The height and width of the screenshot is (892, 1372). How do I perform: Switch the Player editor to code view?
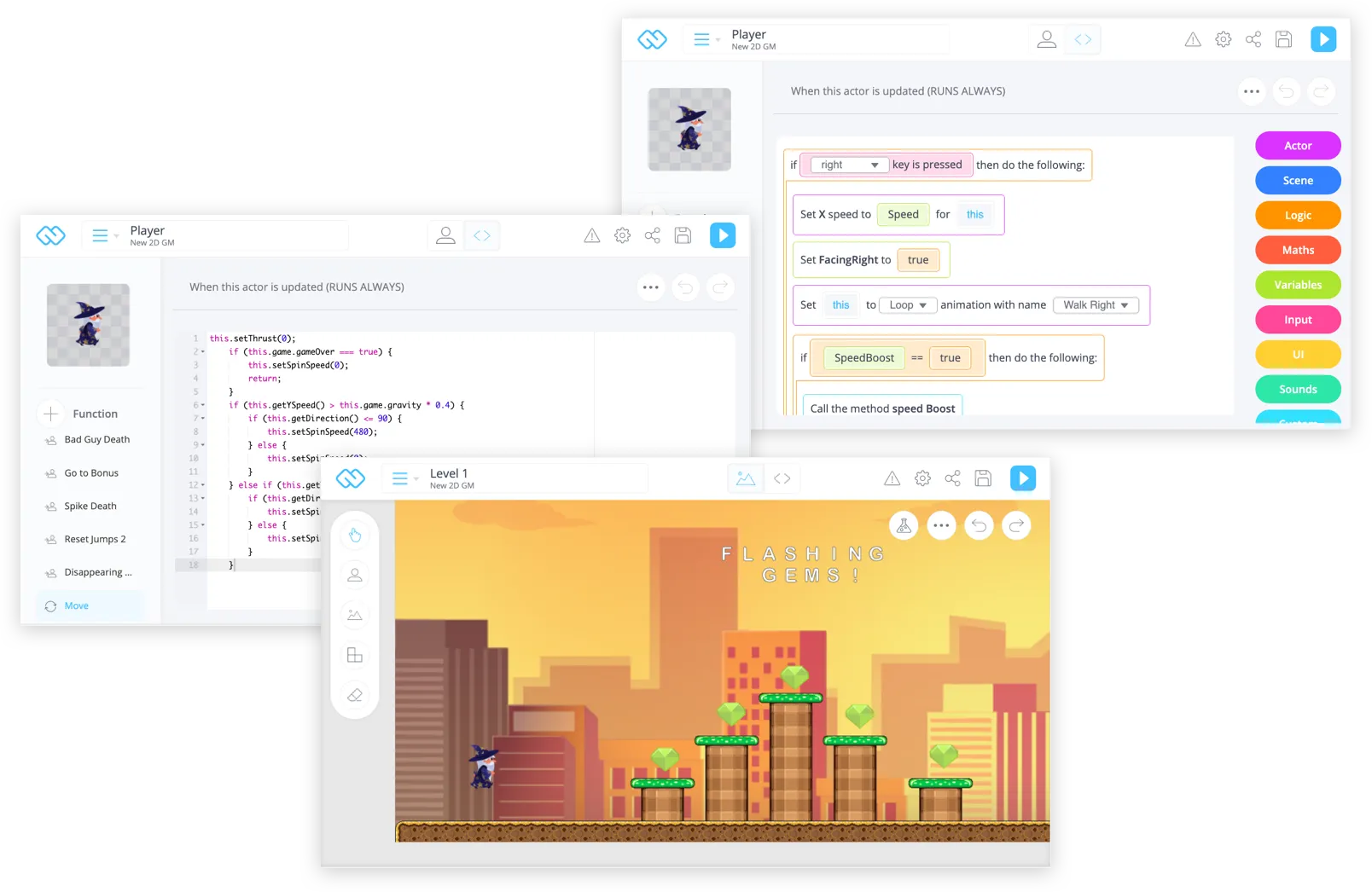point(1083,38)
